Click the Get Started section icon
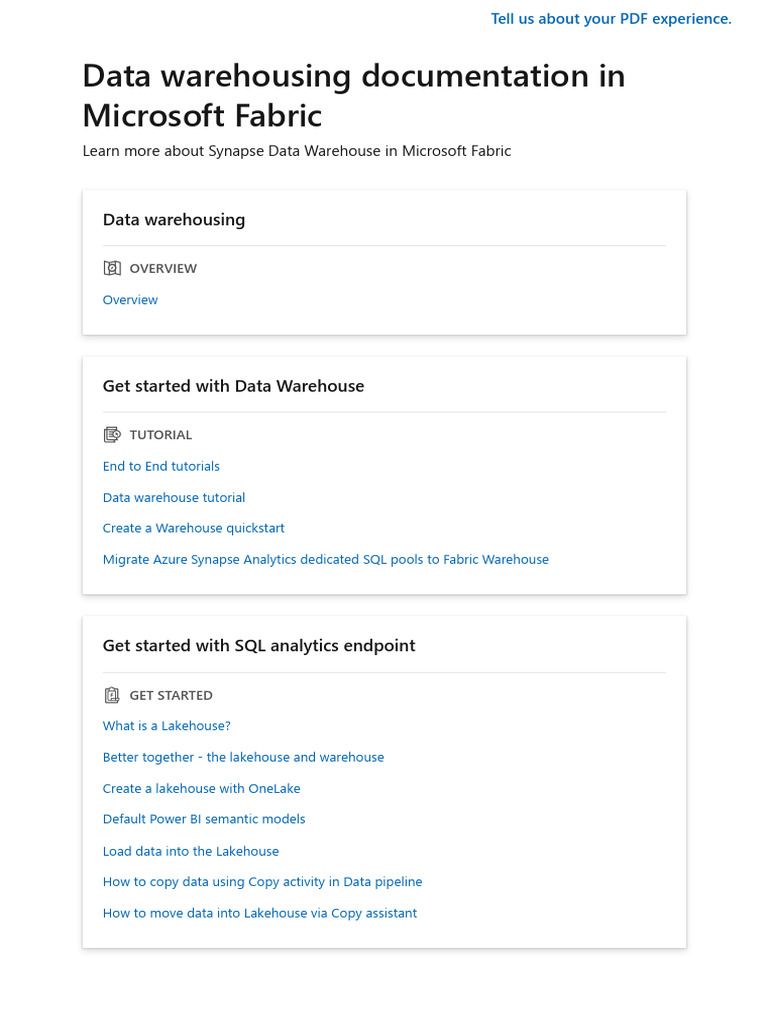This screenshot has width=768, height=1024. 112,695
